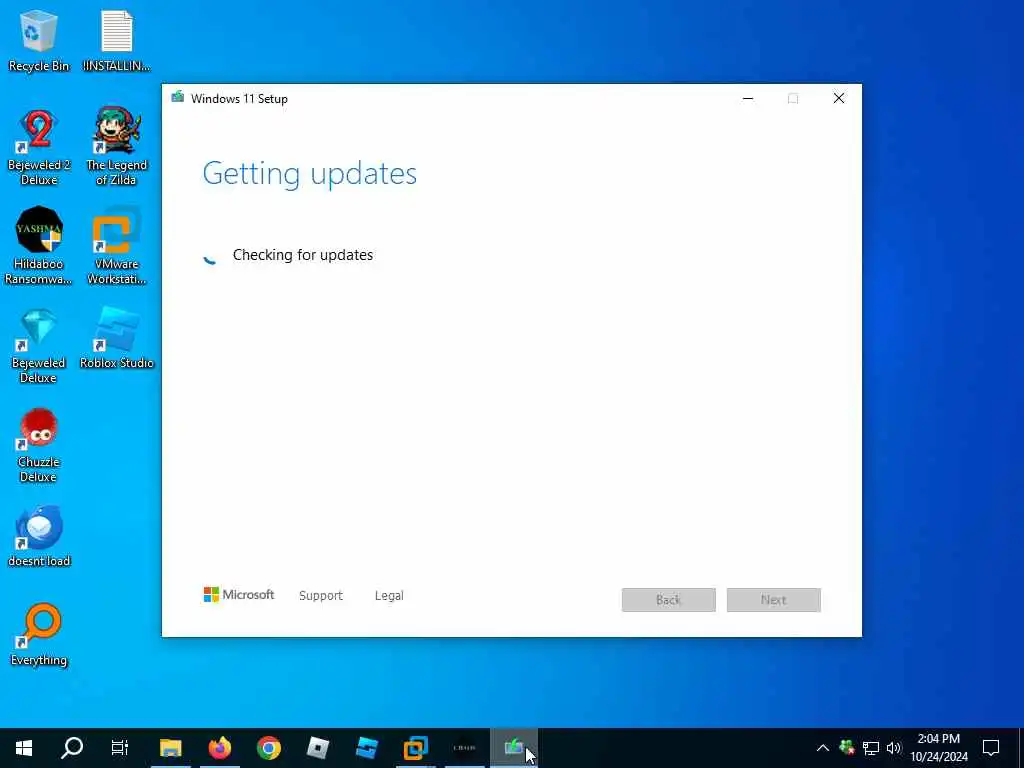This screenshot has width=1024, height=768.
Task: Click the dark taskbar app beside VMware
Action: (x=464, y=748)
